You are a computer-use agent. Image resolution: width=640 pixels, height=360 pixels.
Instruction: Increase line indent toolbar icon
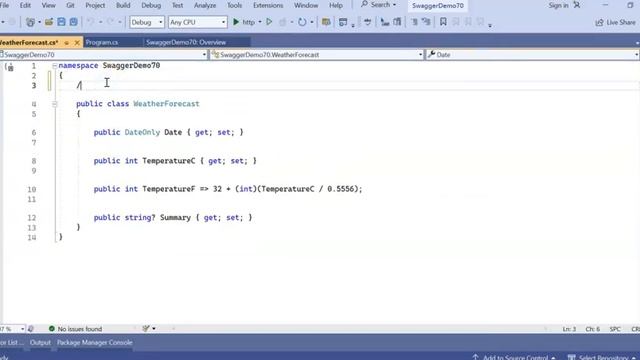426,22
